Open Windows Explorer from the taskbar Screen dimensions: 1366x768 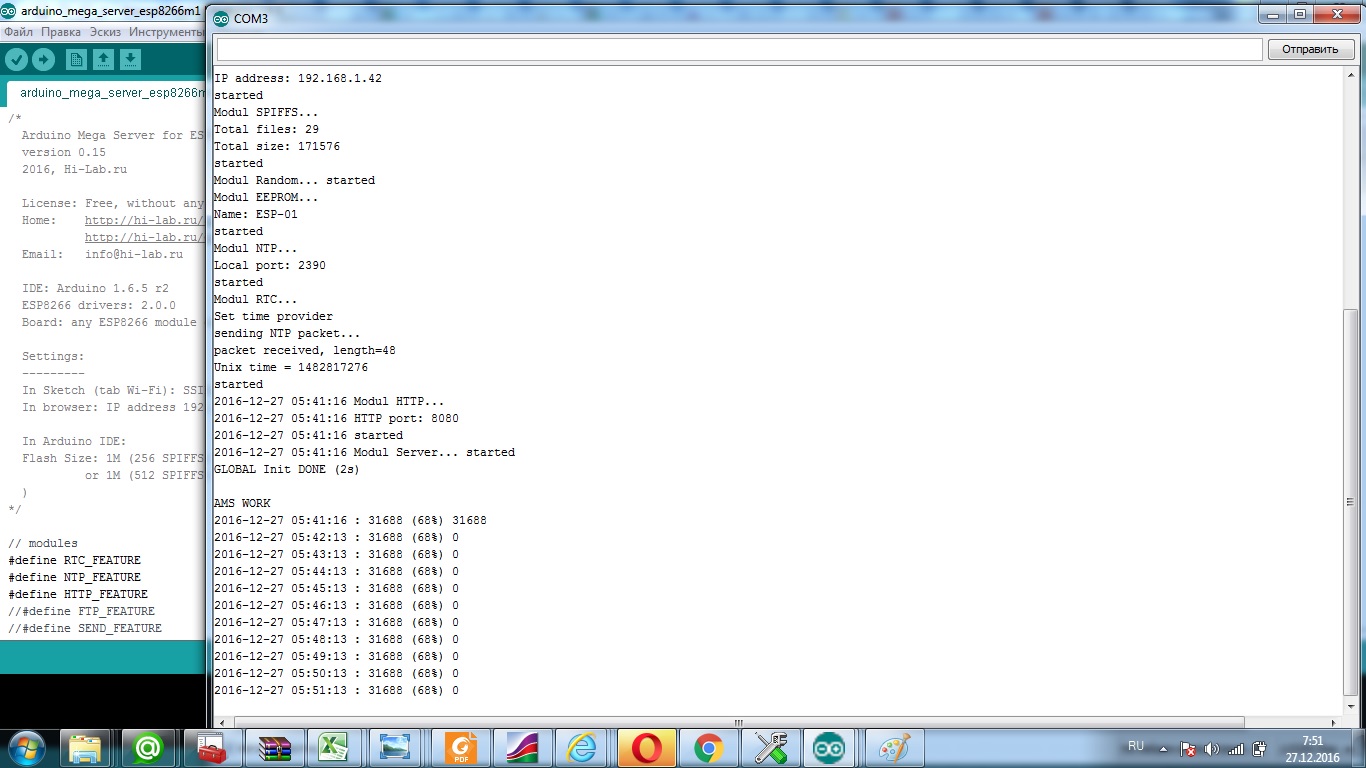coord(85,748)
